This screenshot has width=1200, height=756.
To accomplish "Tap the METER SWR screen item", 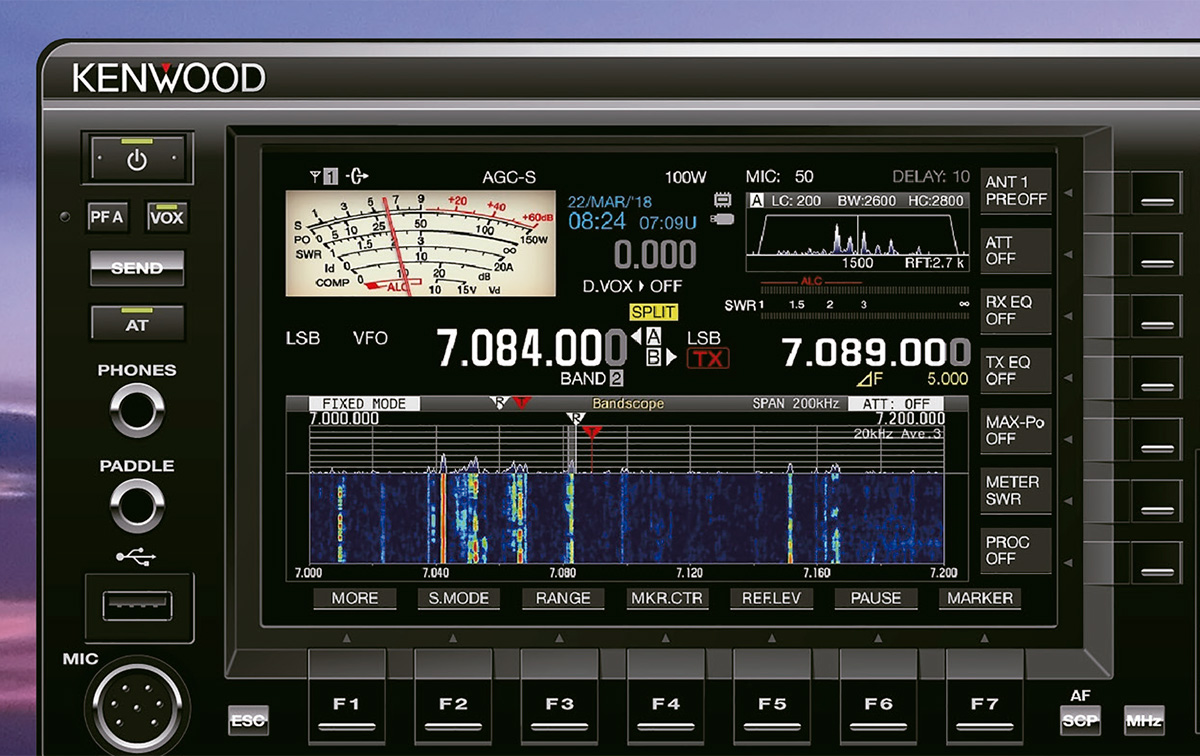I will click(x=1015, y=490).
